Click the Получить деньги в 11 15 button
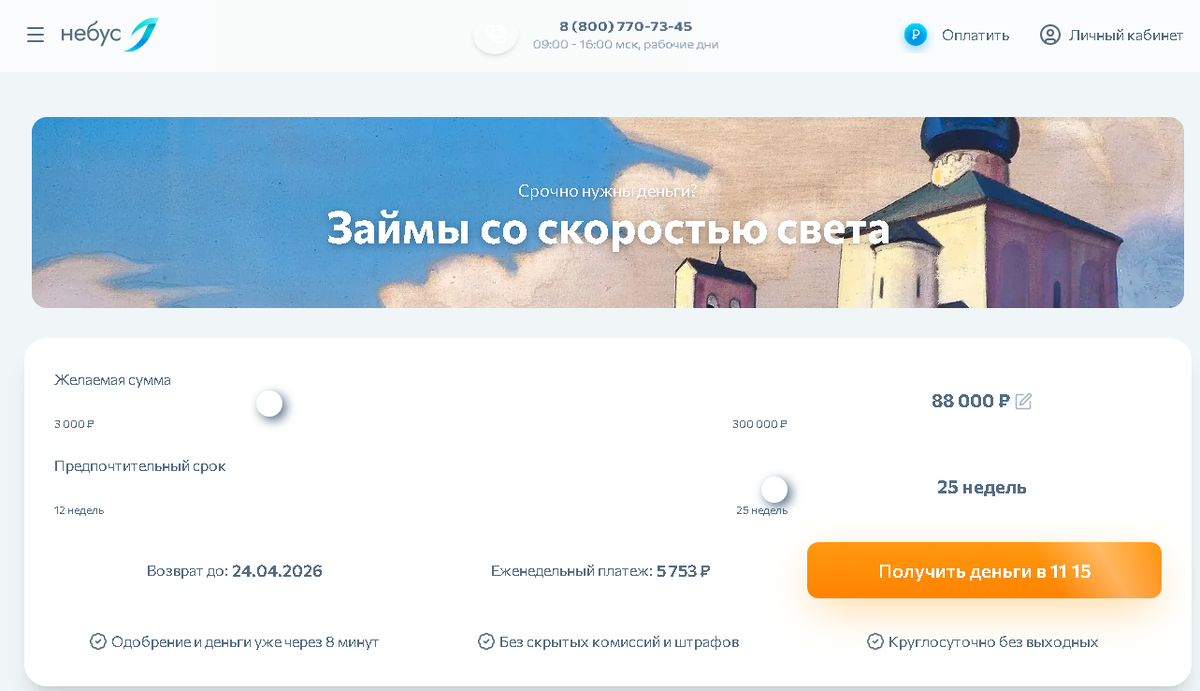Image resolution: width=1200 pixels, height=691 pixels. 984,571
